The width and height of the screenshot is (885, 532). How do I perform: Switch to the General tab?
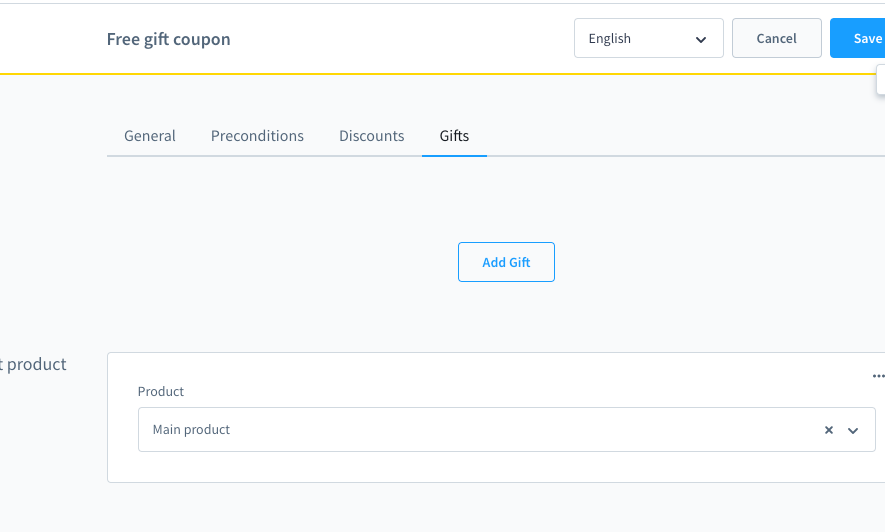tap(150, 136)
